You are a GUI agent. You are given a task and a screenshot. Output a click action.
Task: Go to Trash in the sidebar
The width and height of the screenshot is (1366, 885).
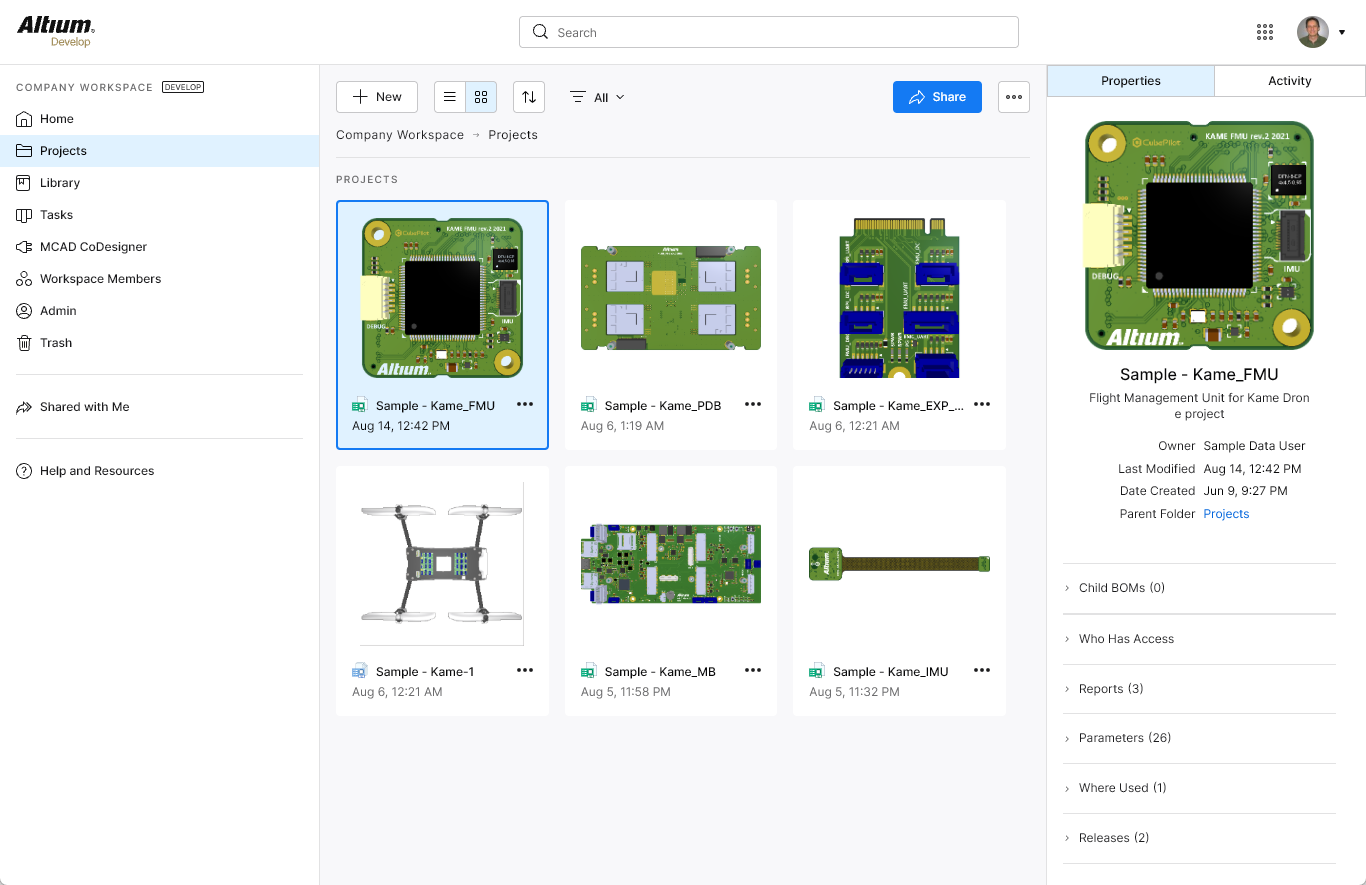click(56, 343)
